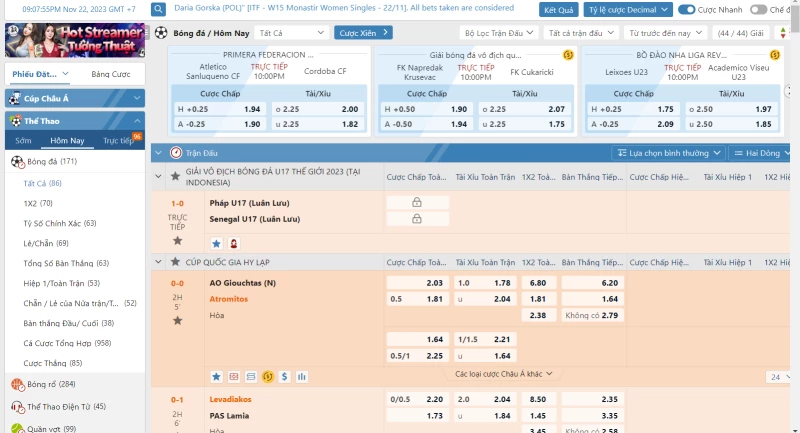
Task: Click the basketball icon beside Bóng rổ
Action: coord(17,385)
